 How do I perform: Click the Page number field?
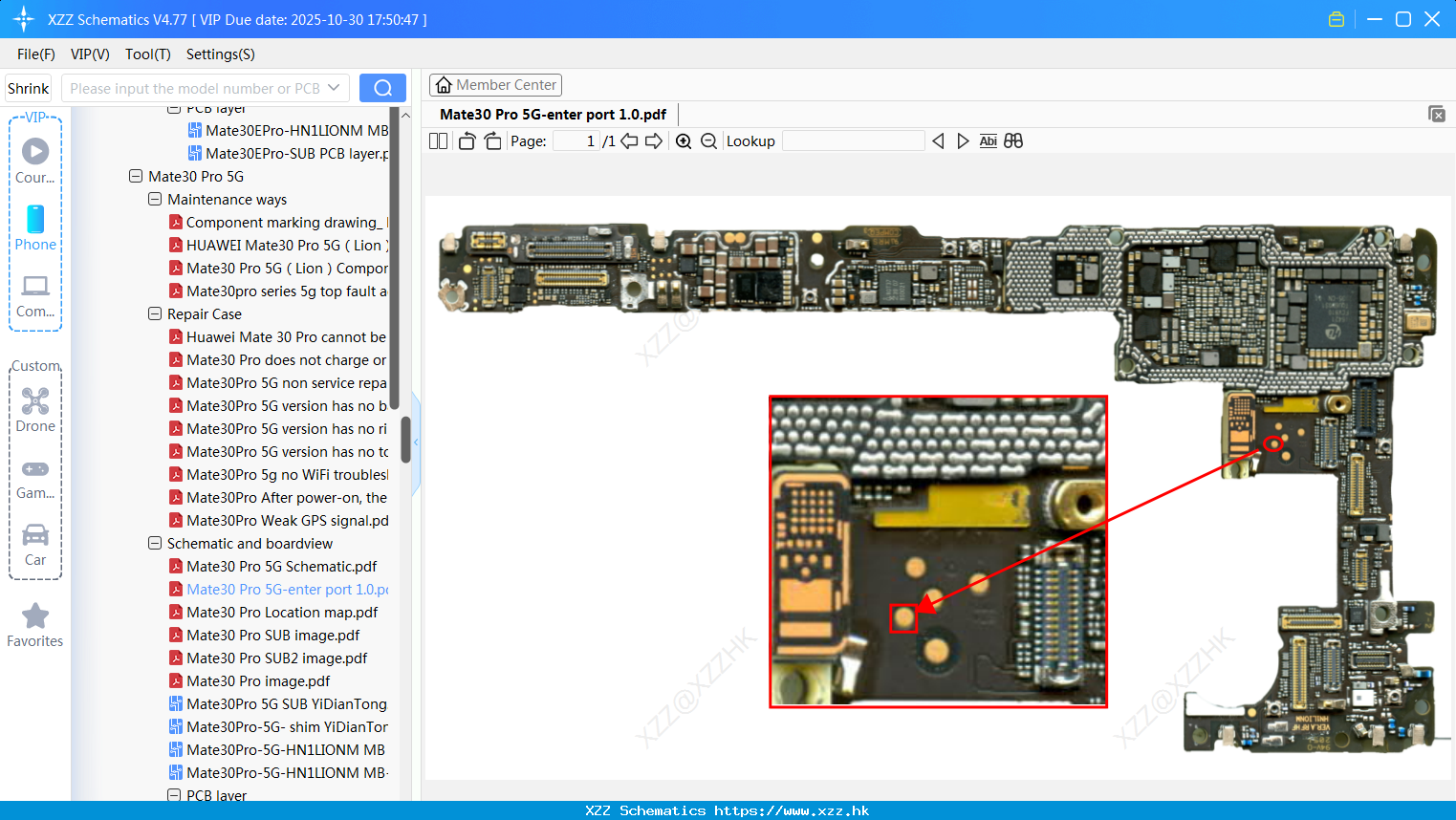[x=576, y=140]
